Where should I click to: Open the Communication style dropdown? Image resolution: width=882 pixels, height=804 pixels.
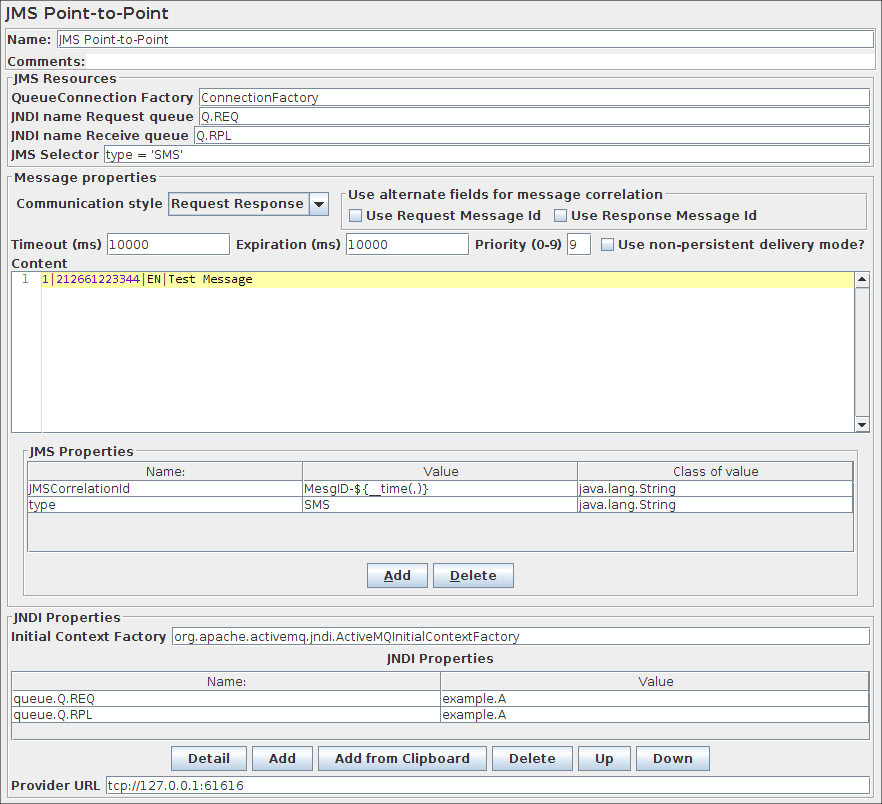click(318, 204)
